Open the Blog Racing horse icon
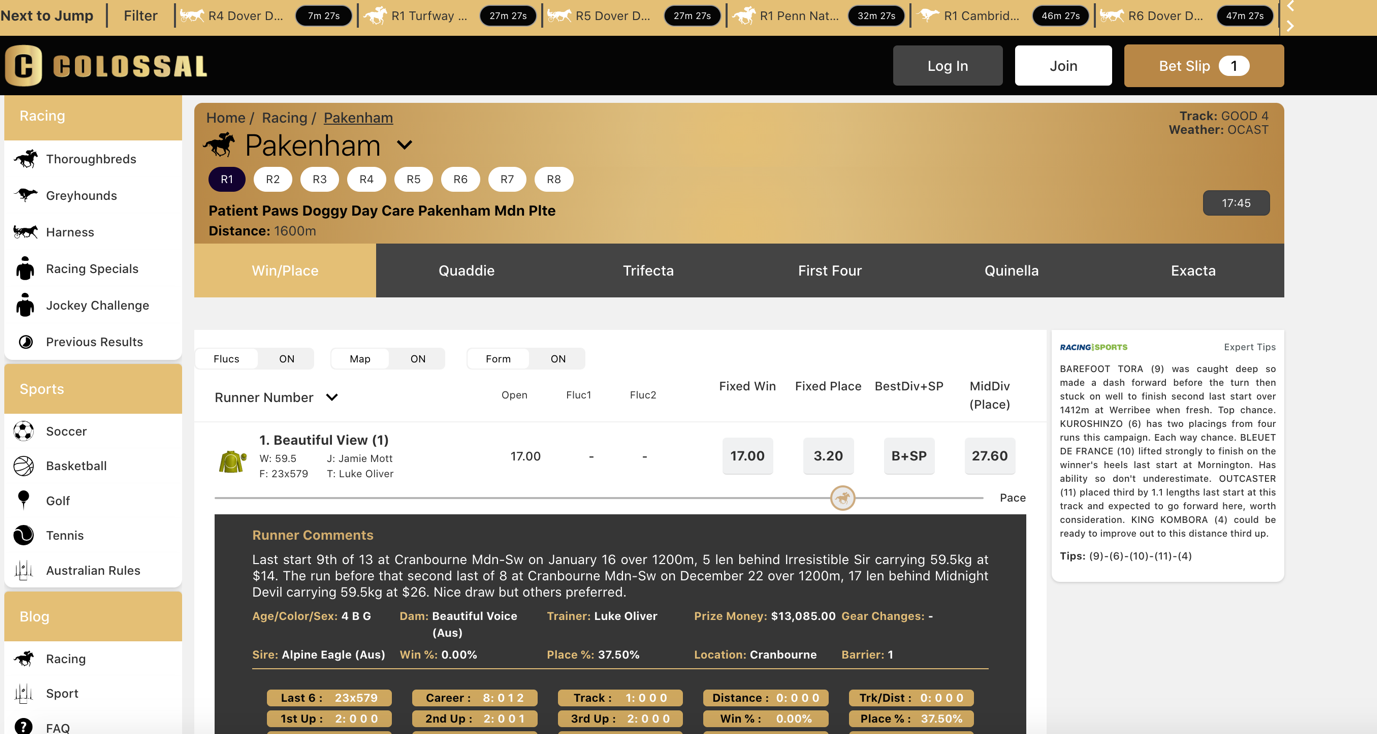1377x734 pixels. click(x=24, y=658)
